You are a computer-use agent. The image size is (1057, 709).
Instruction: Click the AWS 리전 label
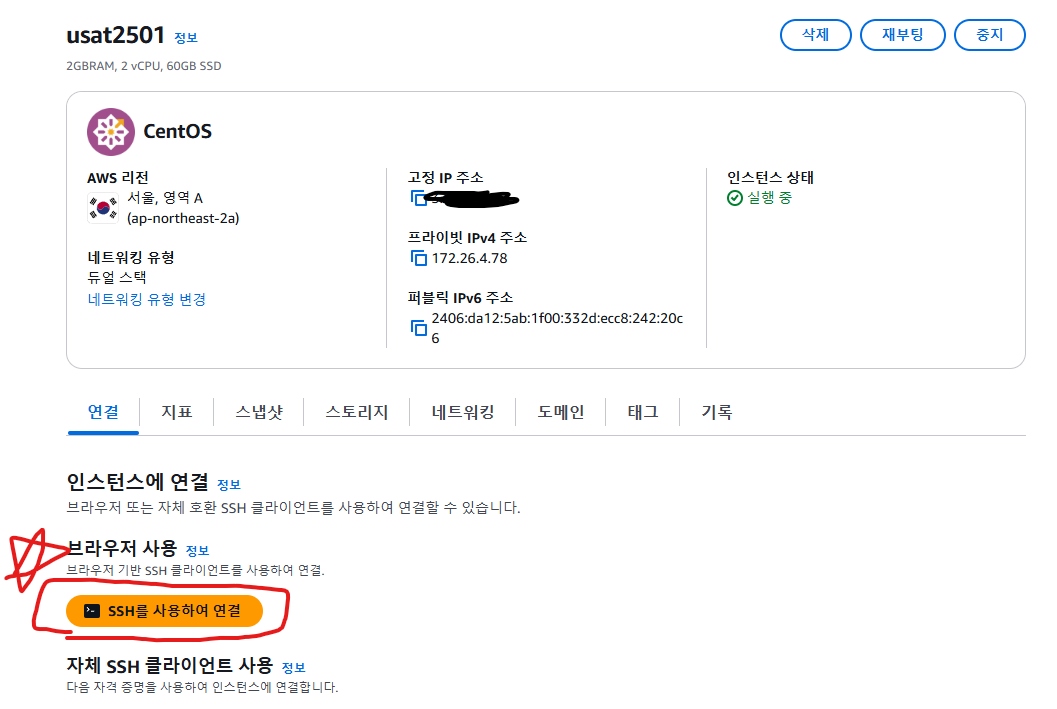[118, 178]
